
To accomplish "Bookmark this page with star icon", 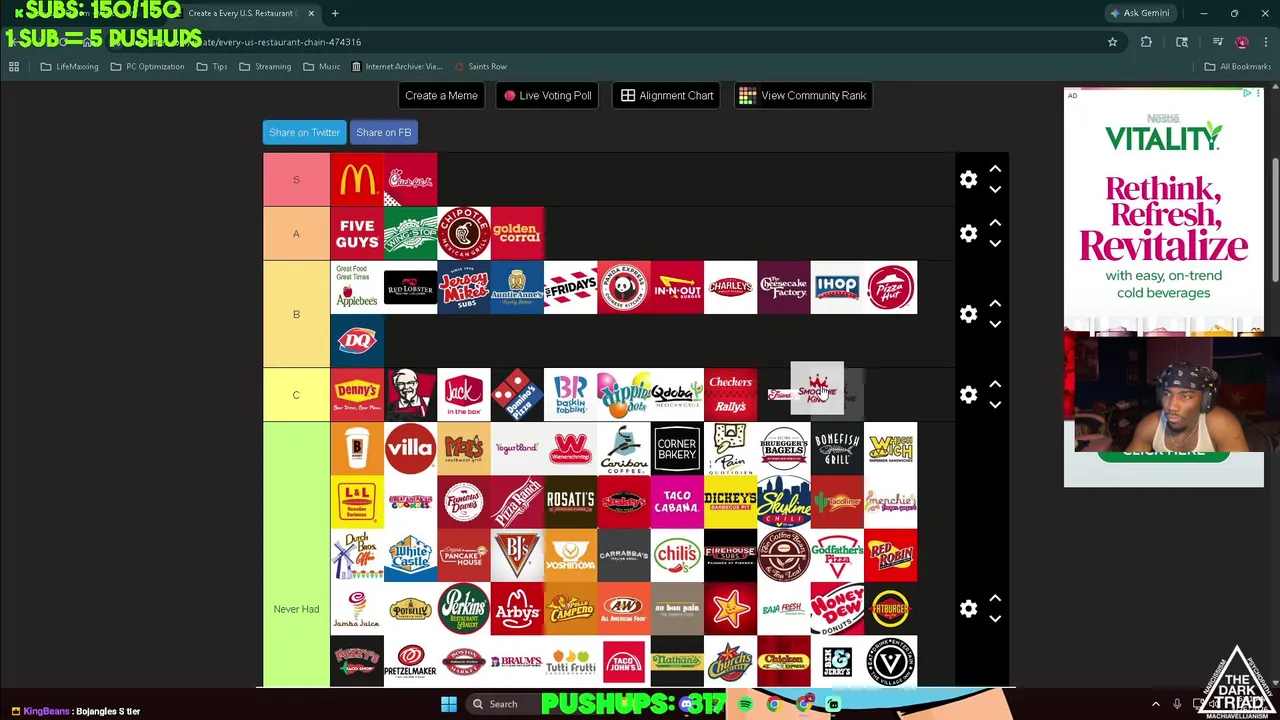I will click(1112, 42).
